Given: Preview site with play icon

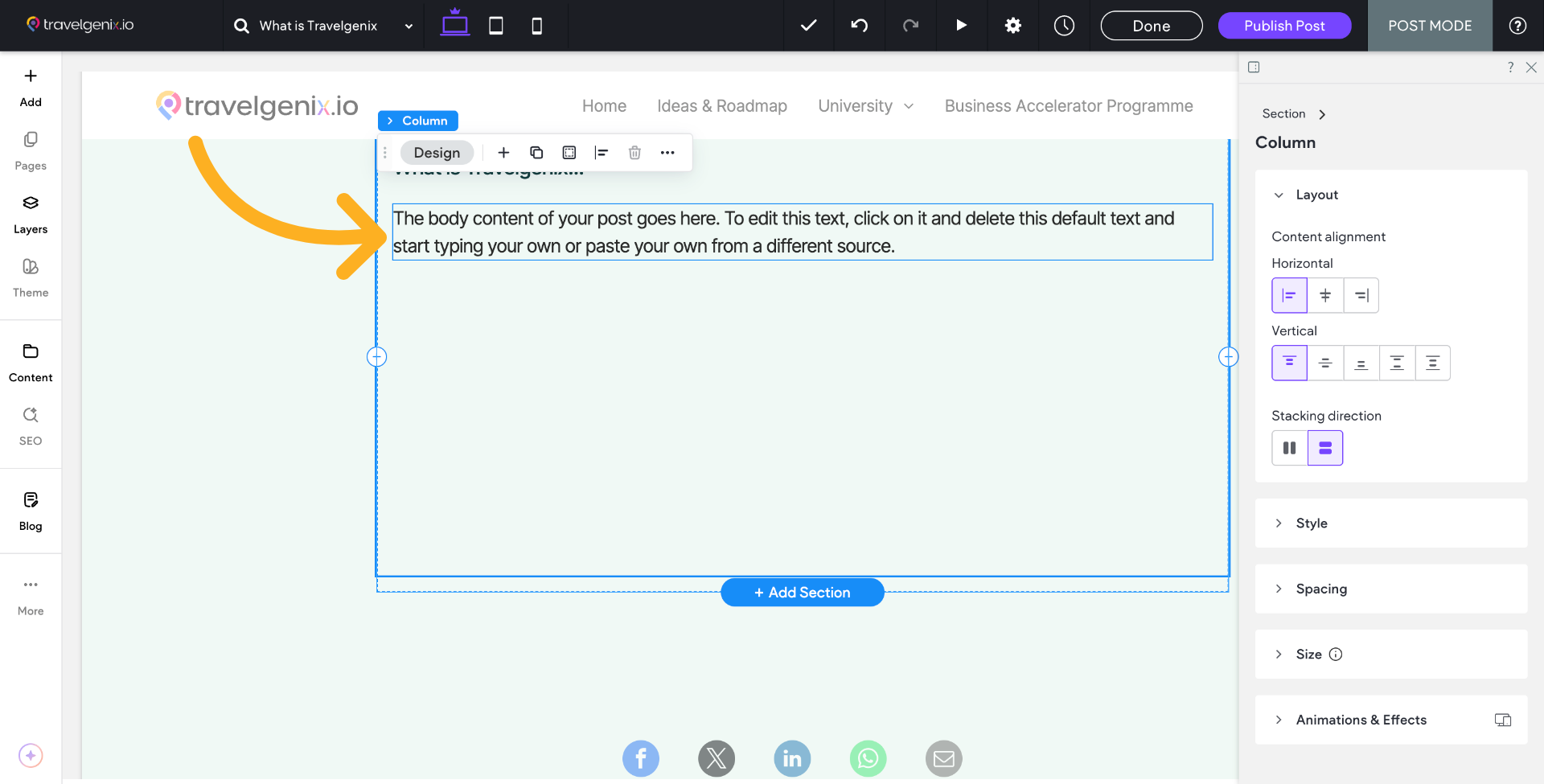Looking at the screenshot, I should click(961, 26).
